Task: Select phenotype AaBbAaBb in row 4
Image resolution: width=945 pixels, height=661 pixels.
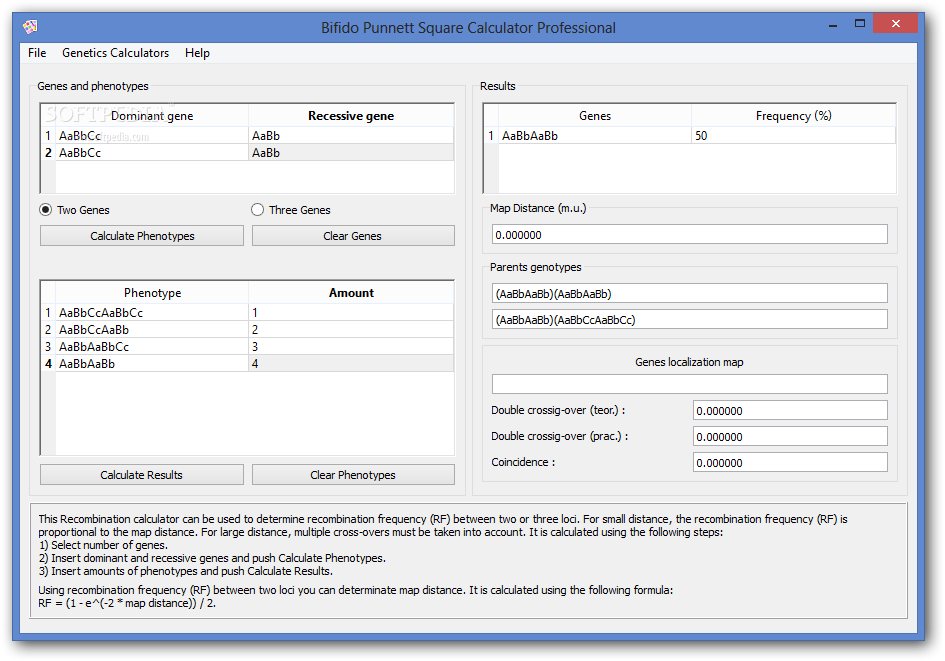Action: (152, 363)
